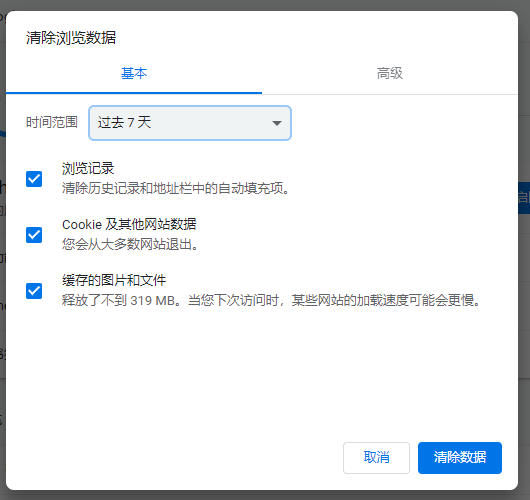The width and height of the screenshot is (530, 500).
Task: Click the 时间范围 label text
Action: click(52, 122)
